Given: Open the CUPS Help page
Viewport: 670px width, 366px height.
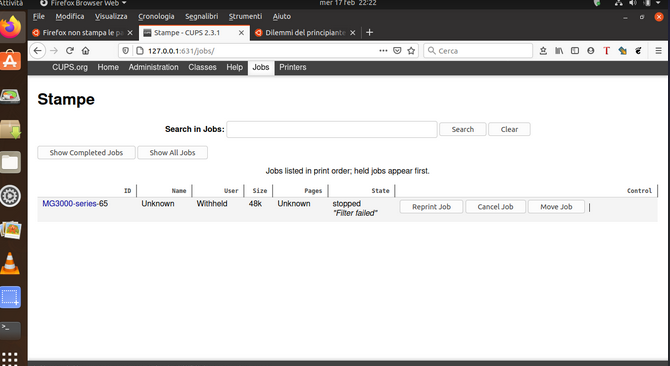Looking at the screenshot, I should click(x=235, y=67).
